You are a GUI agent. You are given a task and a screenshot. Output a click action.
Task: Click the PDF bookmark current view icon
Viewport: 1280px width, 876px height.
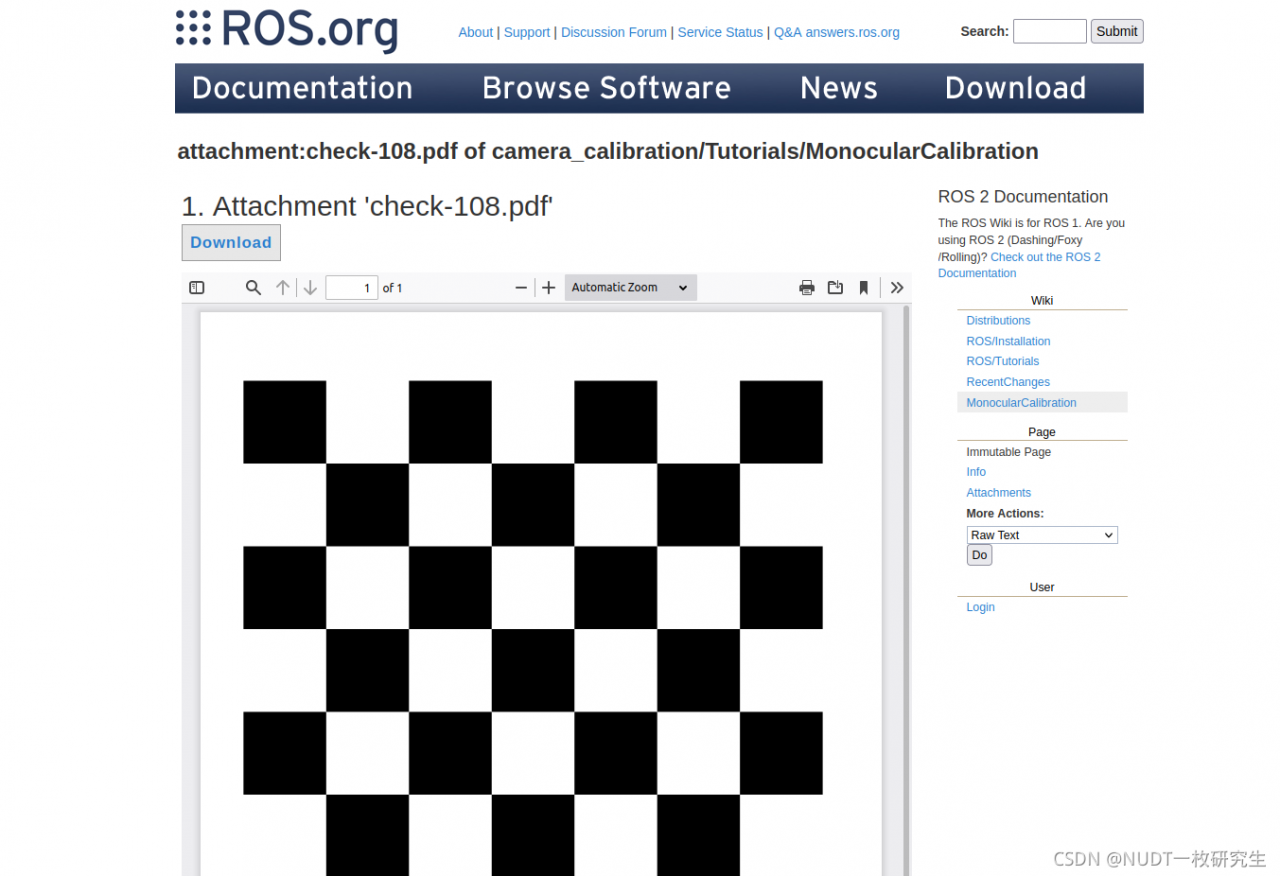tap(864, 288)
